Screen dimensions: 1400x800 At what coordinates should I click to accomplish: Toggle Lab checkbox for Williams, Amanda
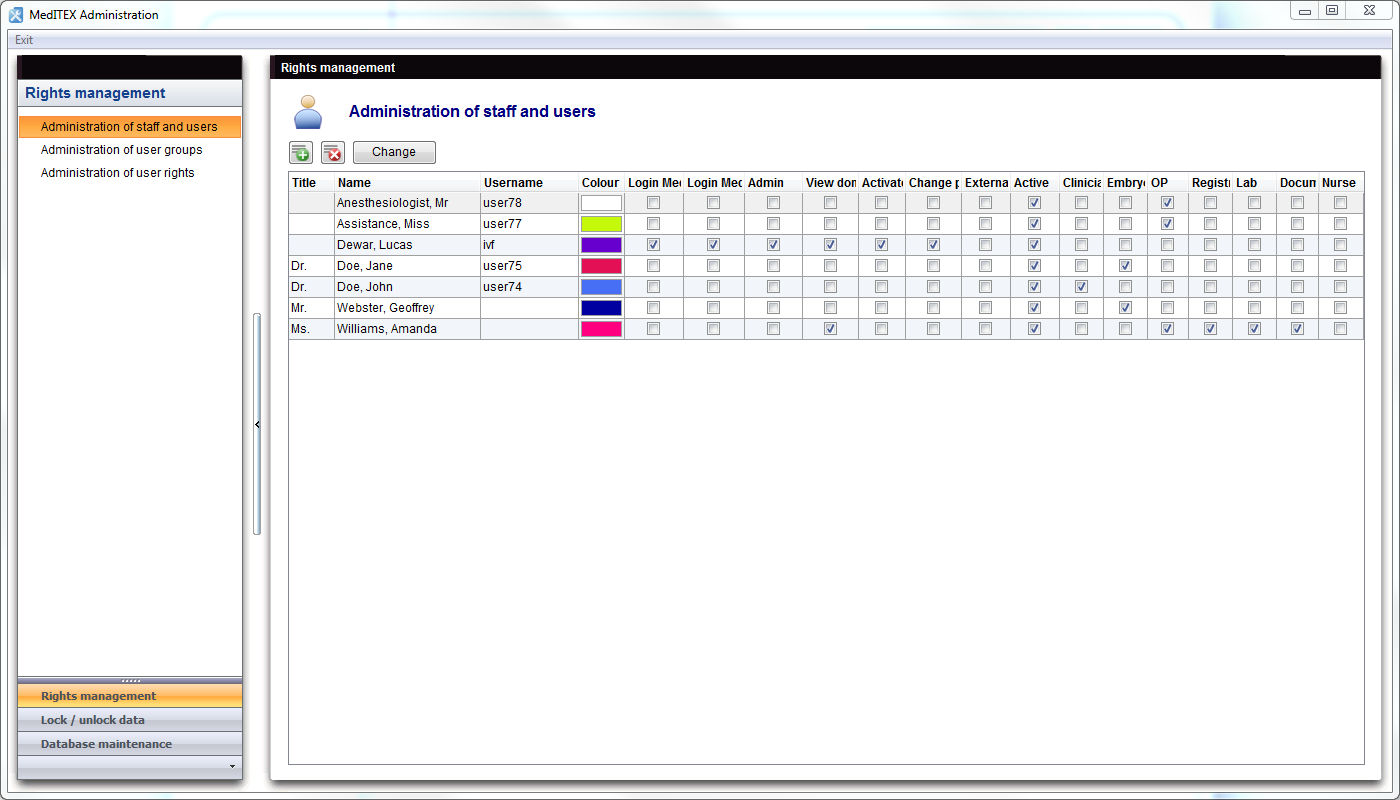(1254, 329)
